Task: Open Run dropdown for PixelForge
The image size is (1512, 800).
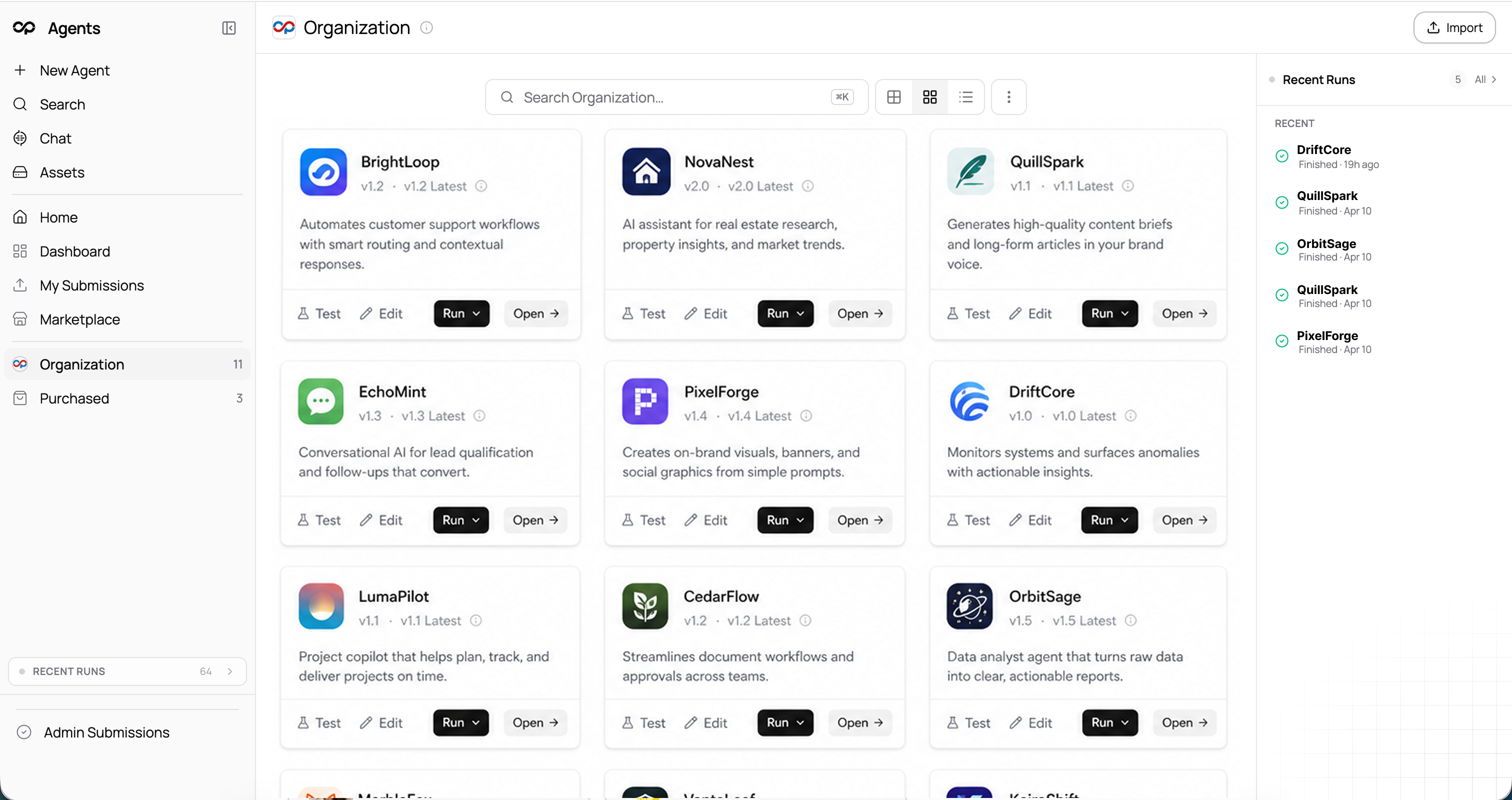Action: (x=785, y=520)
